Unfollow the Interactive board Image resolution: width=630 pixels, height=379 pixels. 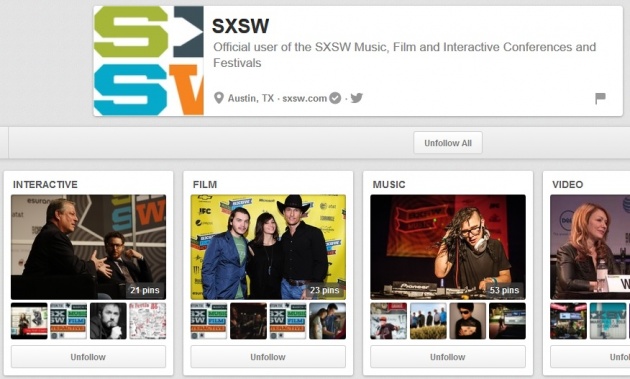coord(88,357)
